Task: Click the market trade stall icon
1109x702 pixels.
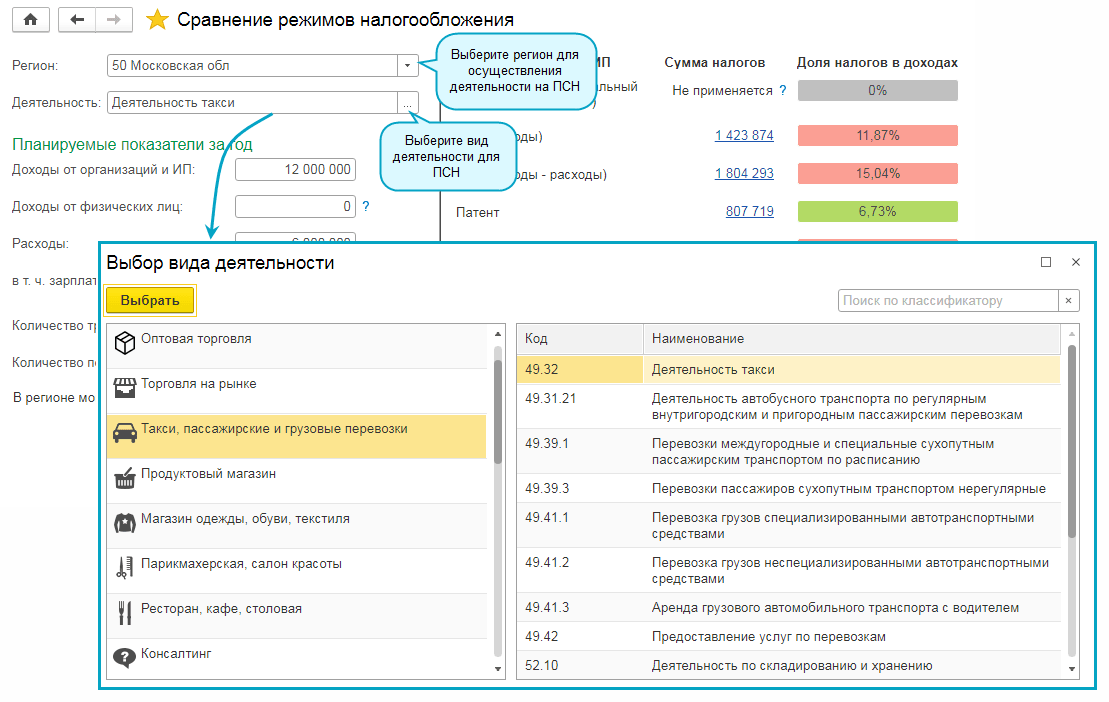Action: [x=124, y=388]
